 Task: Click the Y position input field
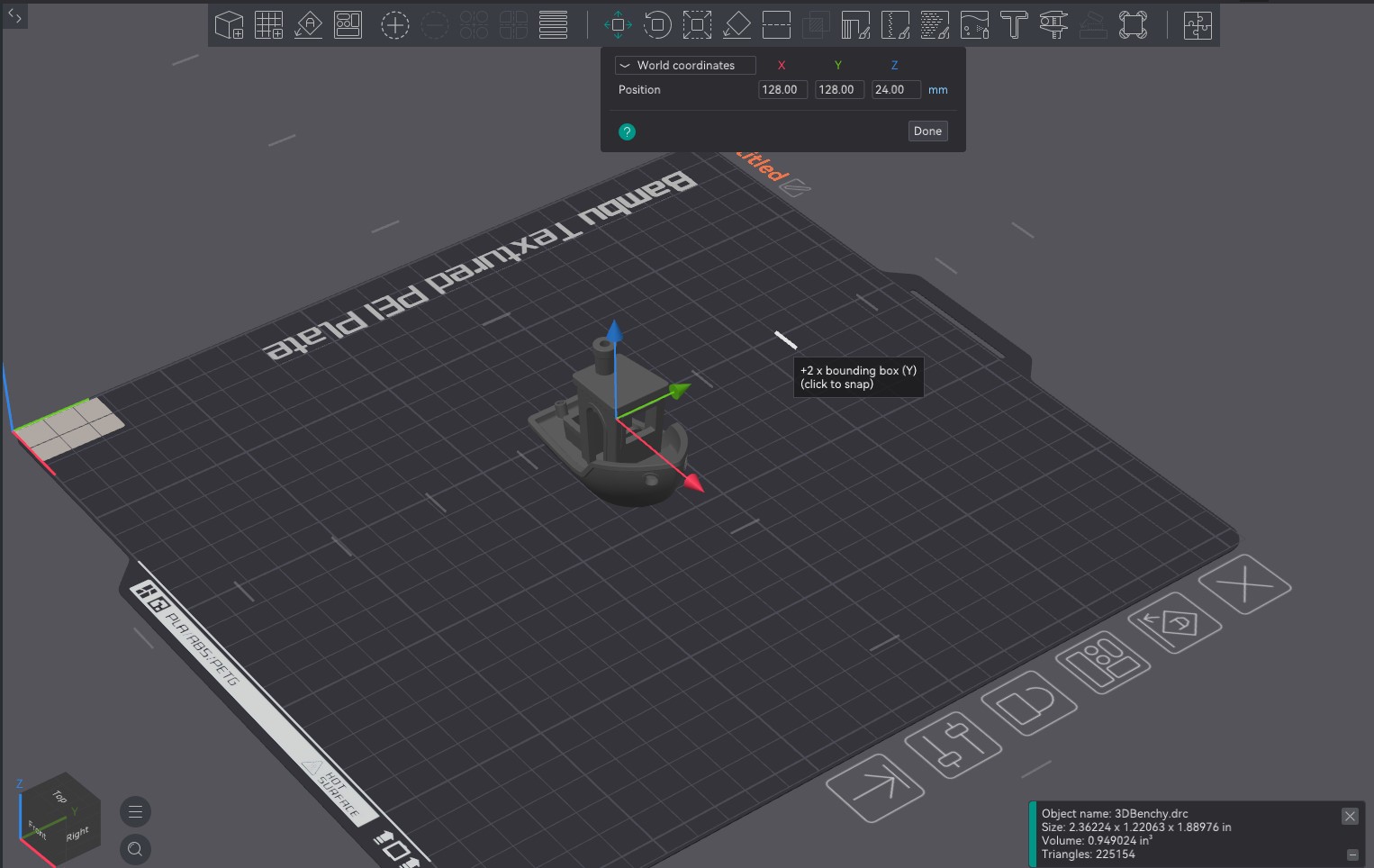tap(839, 89)
